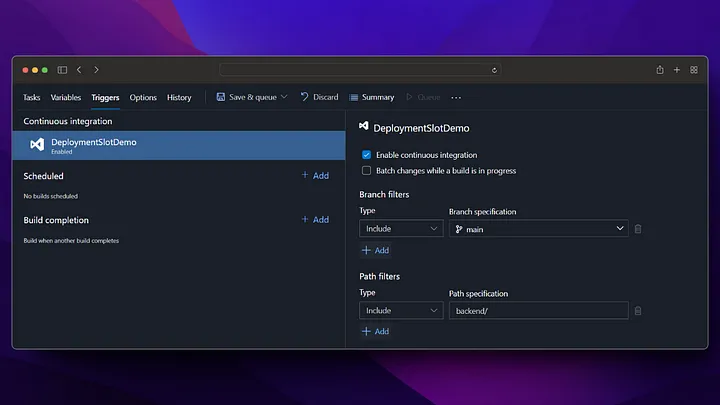This screenshot has width=720, height=405.
Task: Open a new browser tab with plus icon
Action: (x=677, y=70)
